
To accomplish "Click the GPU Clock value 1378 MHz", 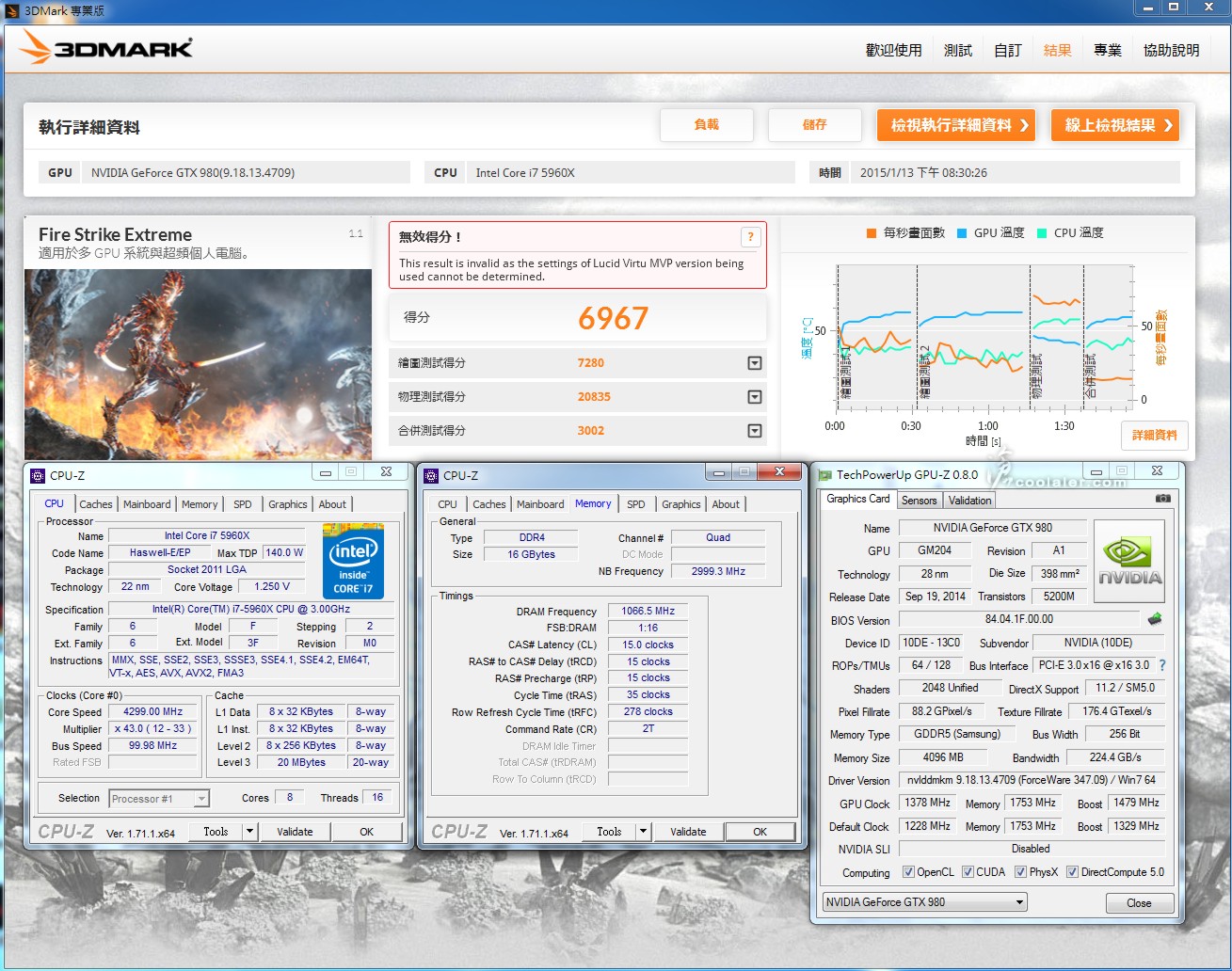I will tap(927, 804).
